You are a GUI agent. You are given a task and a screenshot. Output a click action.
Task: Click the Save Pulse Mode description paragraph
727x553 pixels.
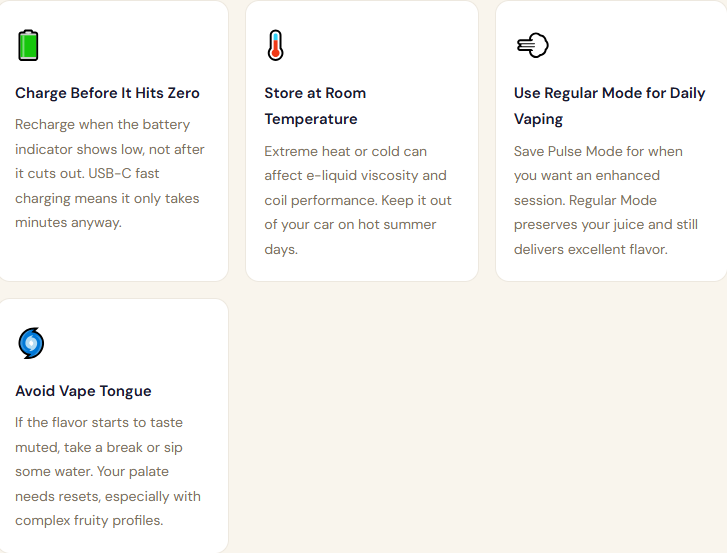click(598, 200)
